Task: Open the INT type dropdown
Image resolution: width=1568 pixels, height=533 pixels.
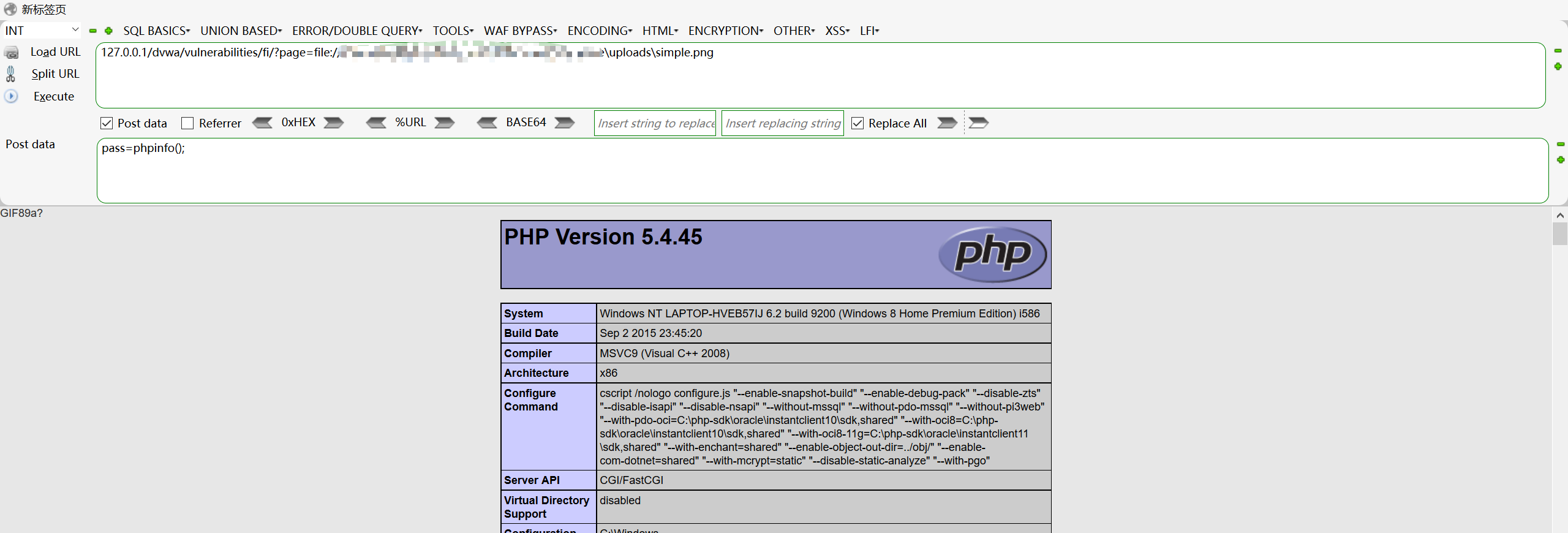Action: click(42, 30)
